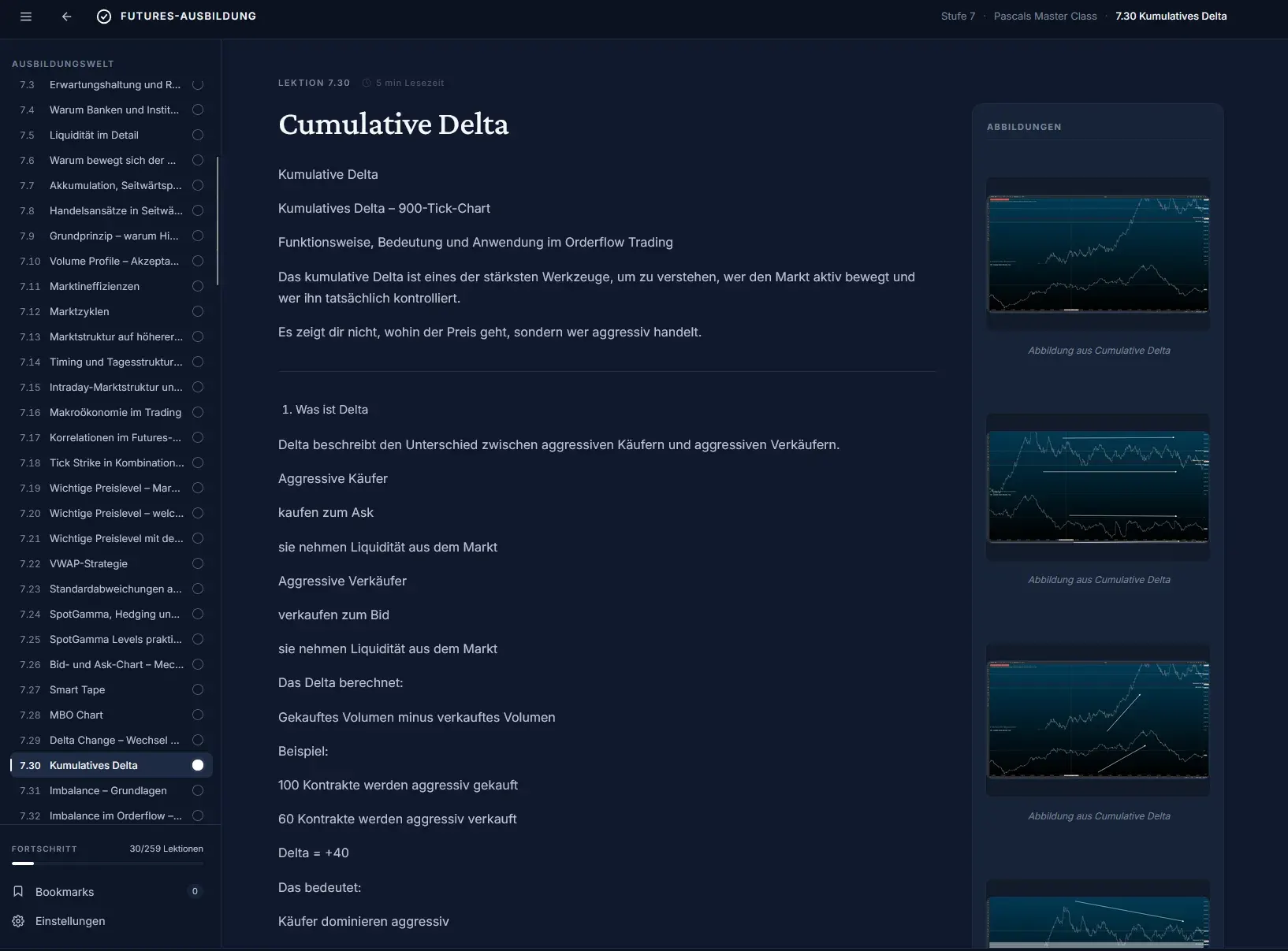This screenshot has width=1288, height=951.
Task: Select lesson 7.13 Marktstruktur auf höherer
Action: tap(111, 336)
